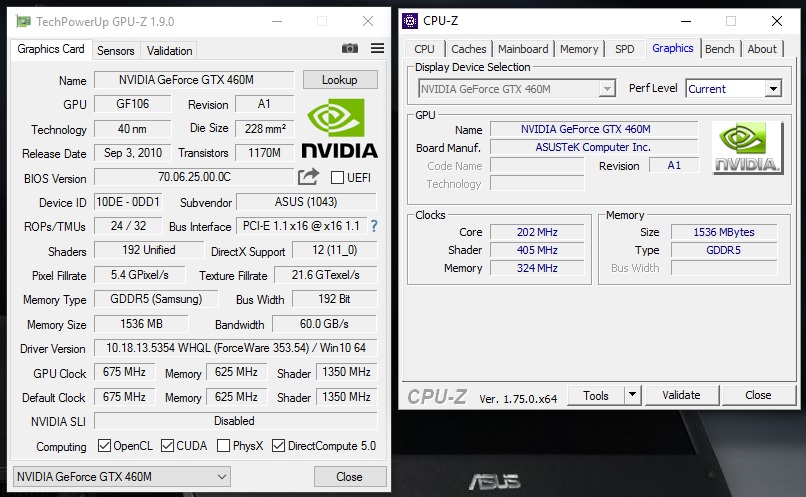
Task: Click the ROPs/TMUs 24 / 32 value
Action: point(128,226)
